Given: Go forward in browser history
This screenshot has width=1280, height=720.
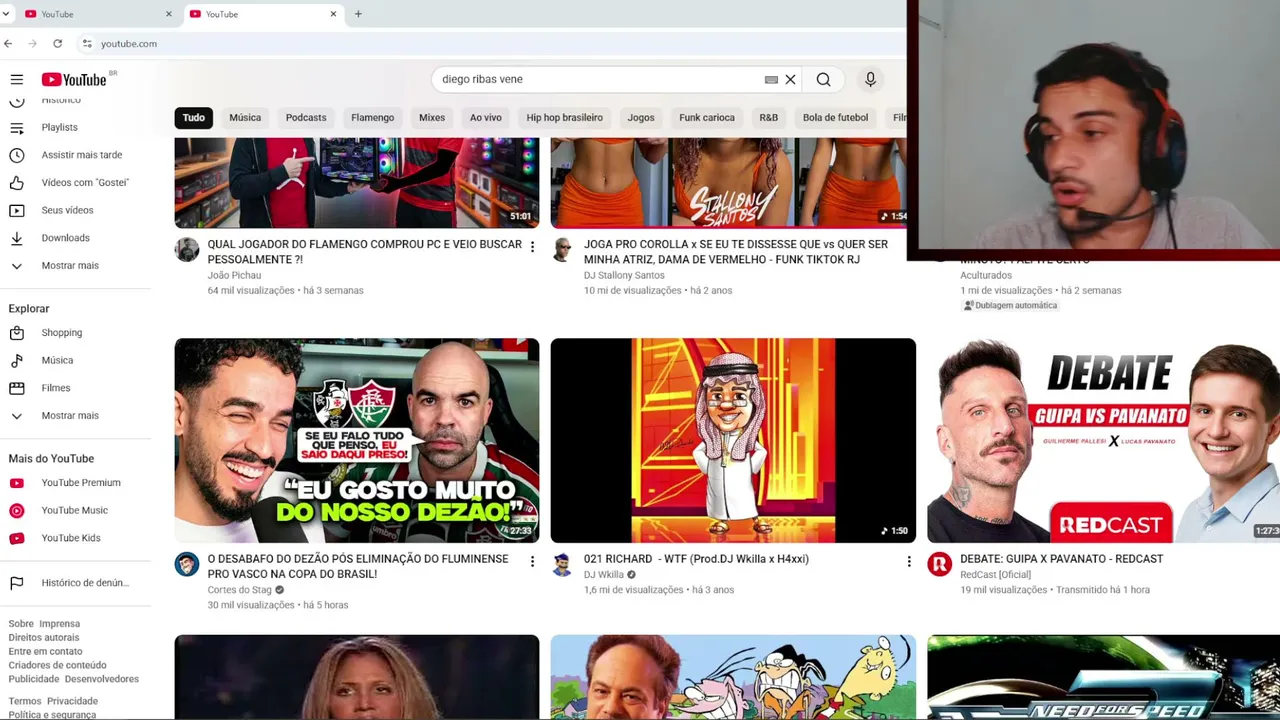Looking at the screenshot, I should 32,44.
